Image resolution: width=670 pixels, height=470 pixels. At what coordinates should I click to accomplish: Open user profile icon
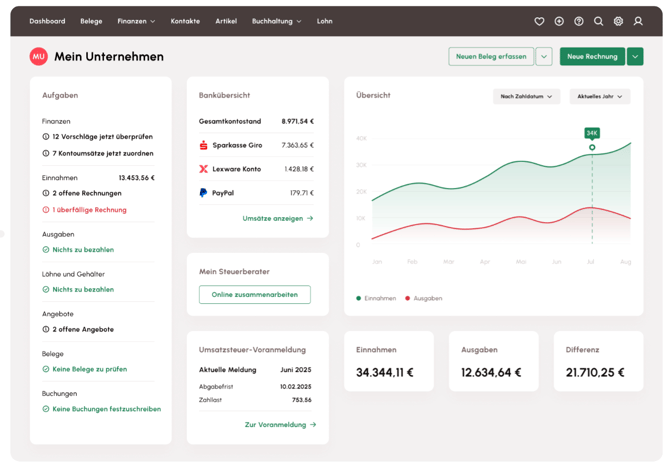pos(638,21)
